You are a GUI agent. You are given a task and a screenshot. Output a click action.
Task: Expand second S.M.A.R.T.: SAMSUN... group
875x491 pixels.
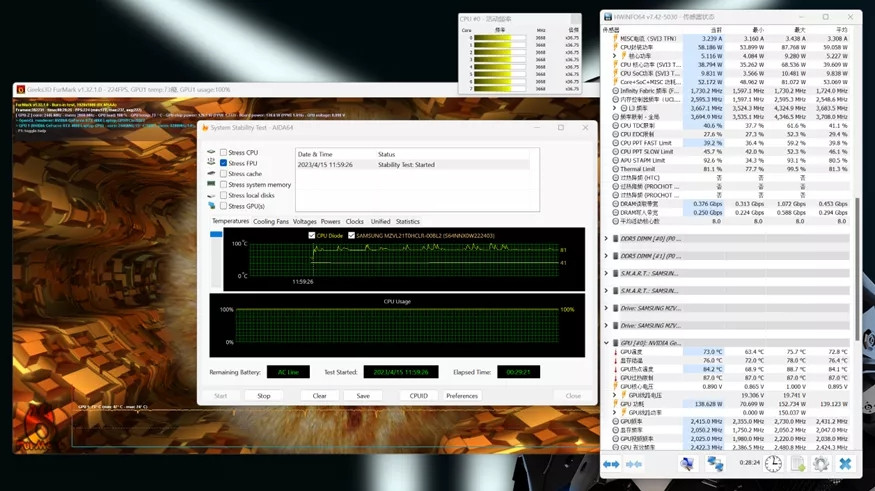tap(607, 291)
